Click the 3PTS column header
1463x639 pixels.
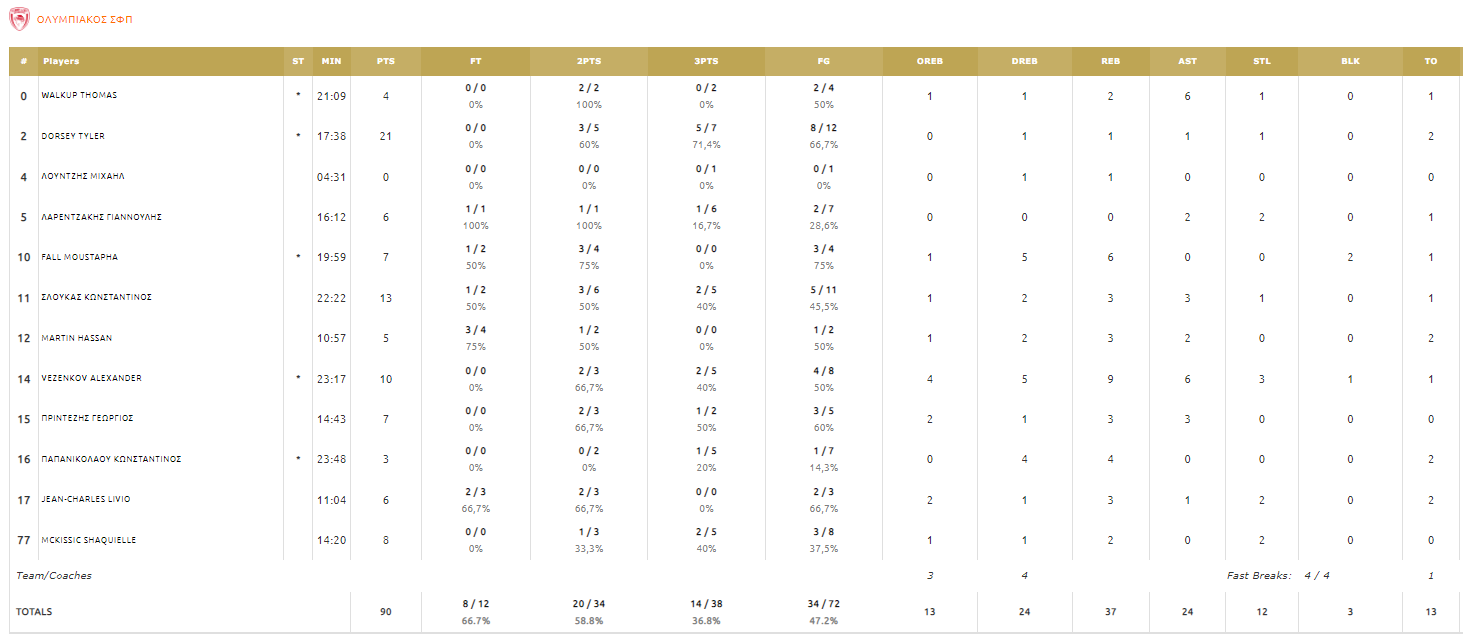(x=706, y=61)
